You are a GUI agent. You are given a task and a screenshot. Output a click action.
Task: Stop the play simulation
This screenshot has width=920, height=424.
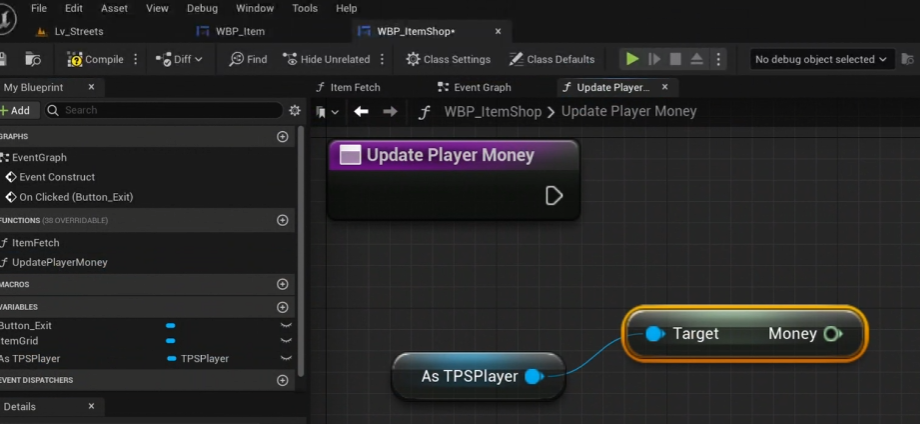coord(675,59)
